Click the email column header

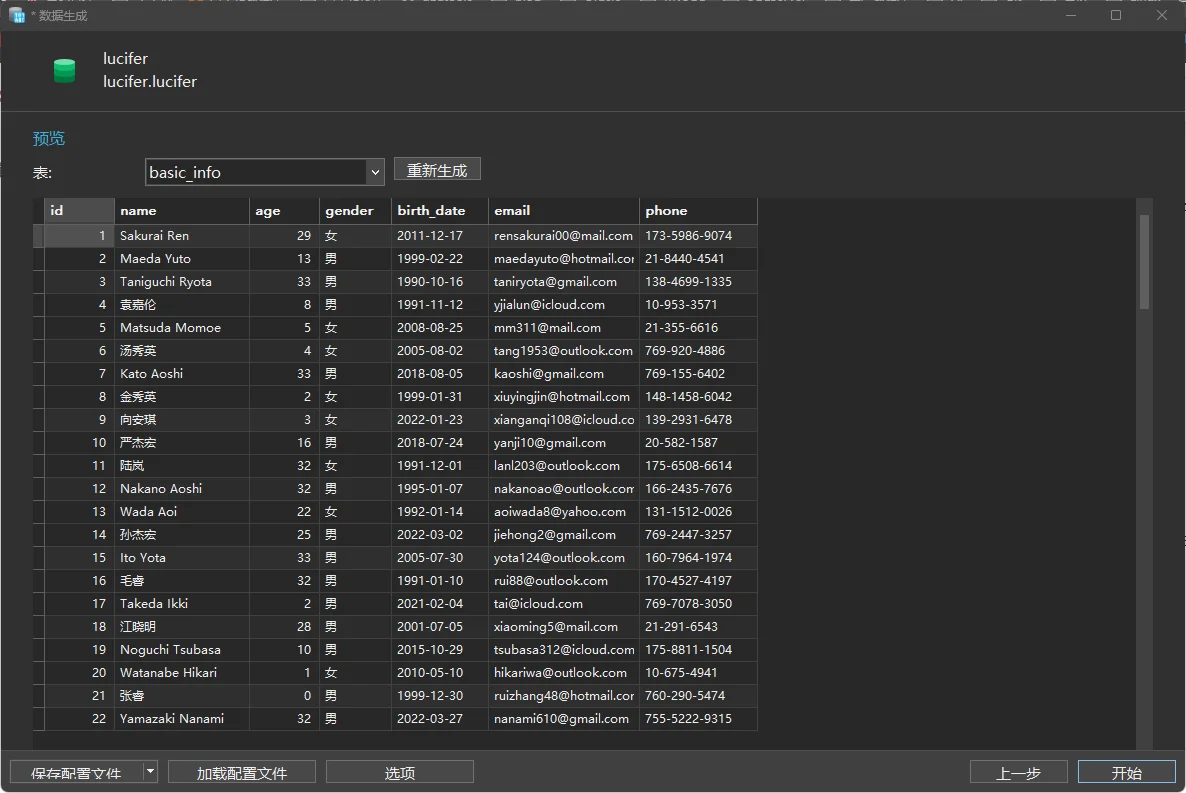563,211
